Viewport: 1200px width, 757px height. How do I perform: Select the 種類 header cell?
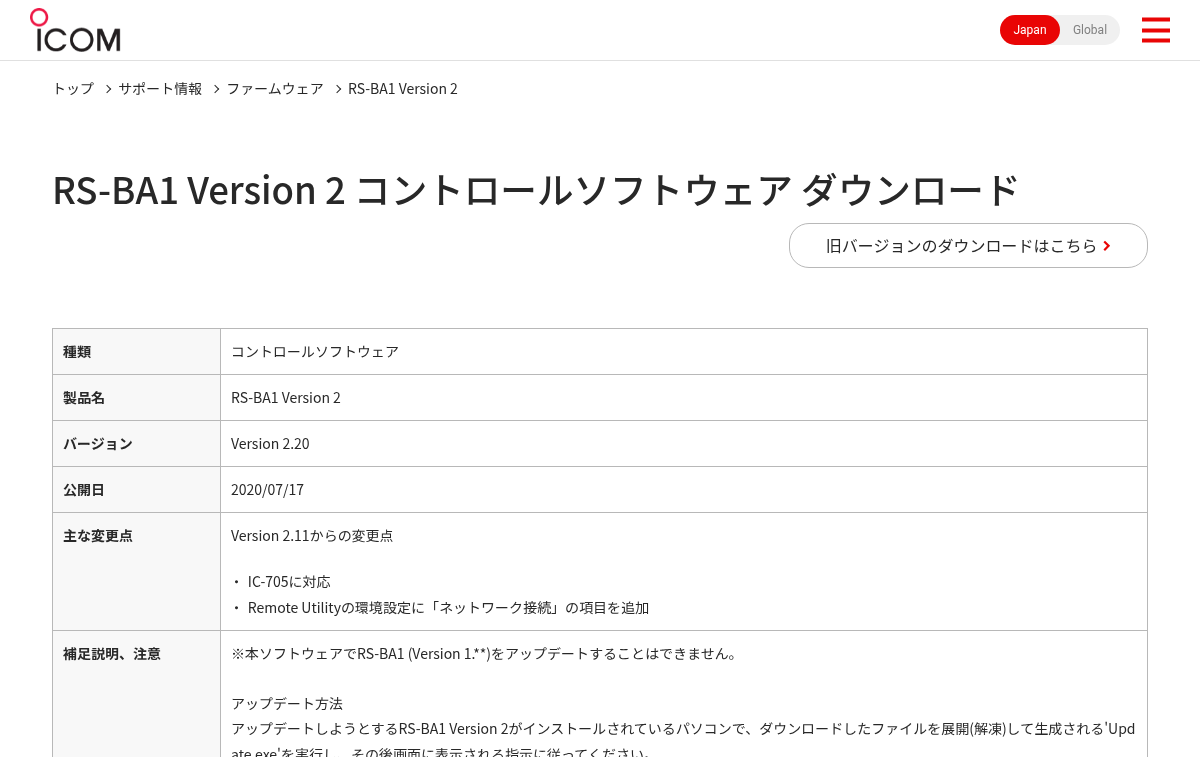click(136, 352)
